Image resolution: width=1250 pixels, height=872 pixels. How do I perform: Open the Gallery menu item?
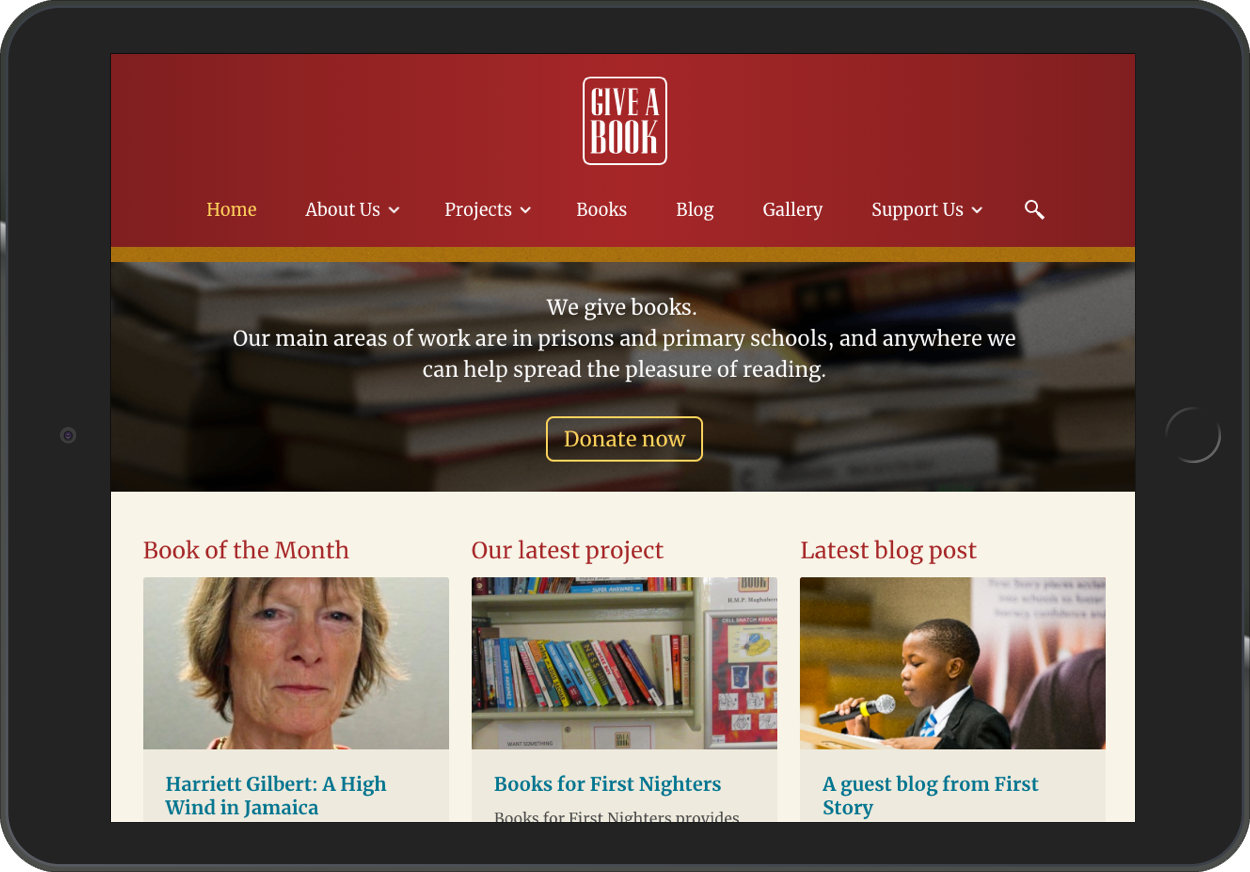tap(792, 209)
